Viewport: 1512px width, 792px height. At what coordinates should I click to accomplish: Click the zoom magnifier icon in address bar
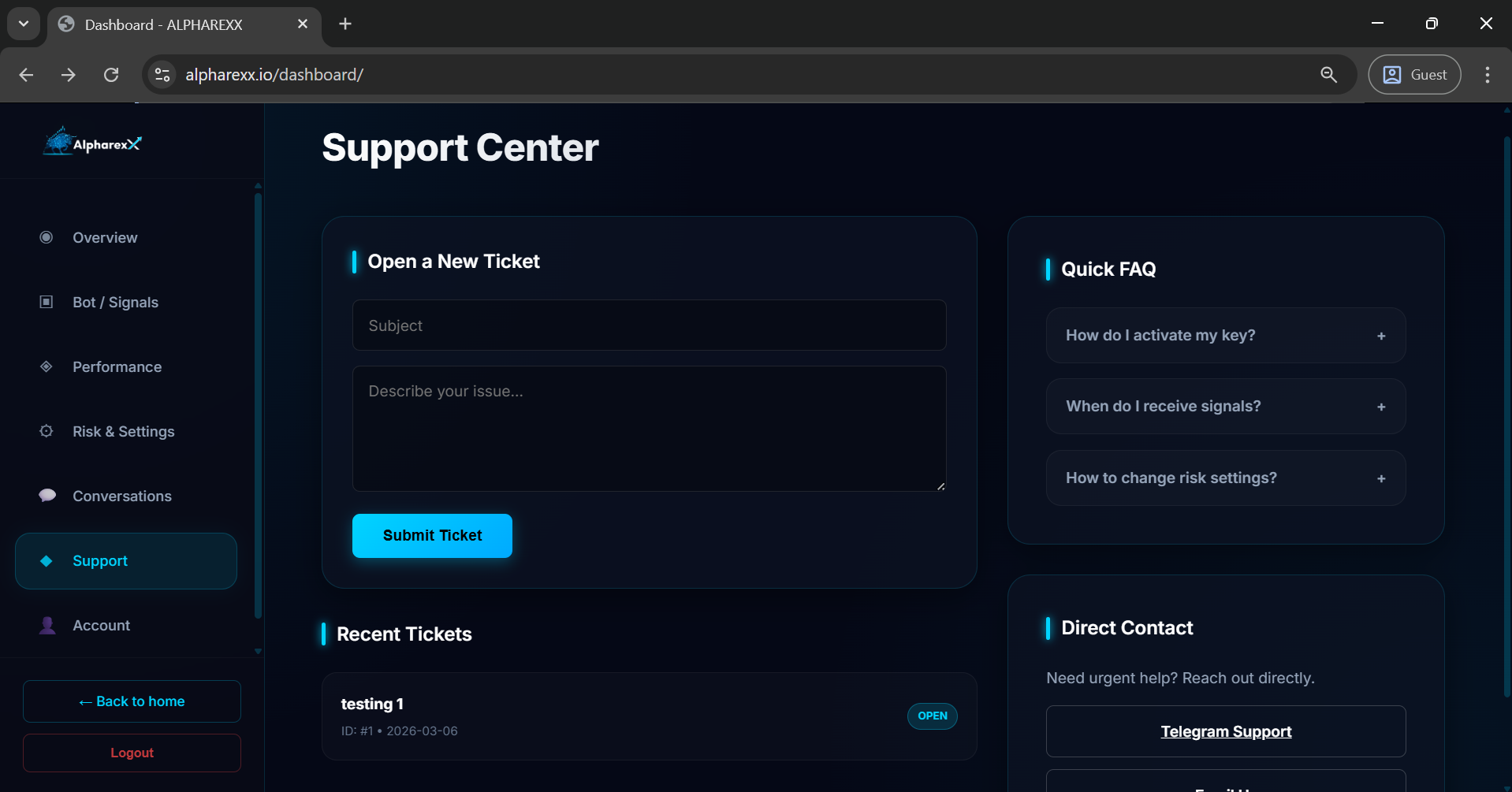tap(1328, 75)
